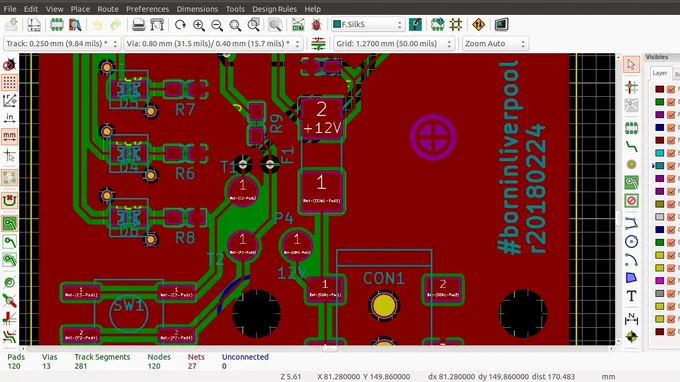Toggle automatic track width button
This screenshot has height=382, width=680.
[x=318, y=43]
